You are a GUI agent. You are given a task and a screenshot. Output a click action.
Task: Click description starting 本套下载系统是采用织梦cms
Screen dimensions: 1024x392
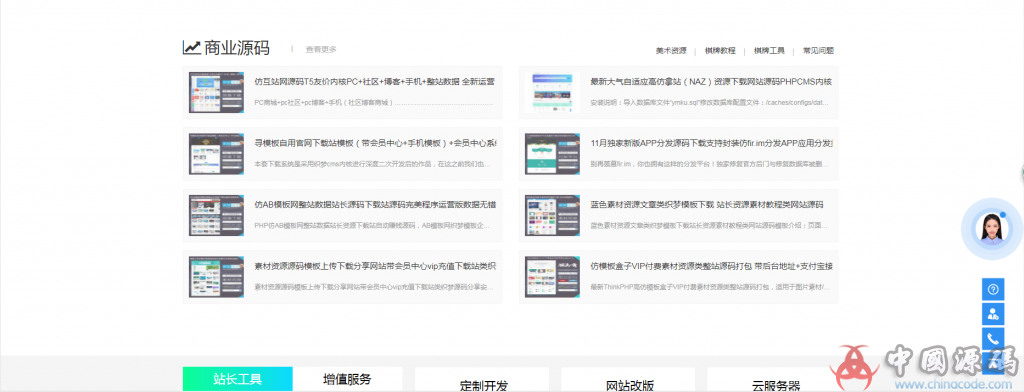click(x=372, y=164)
